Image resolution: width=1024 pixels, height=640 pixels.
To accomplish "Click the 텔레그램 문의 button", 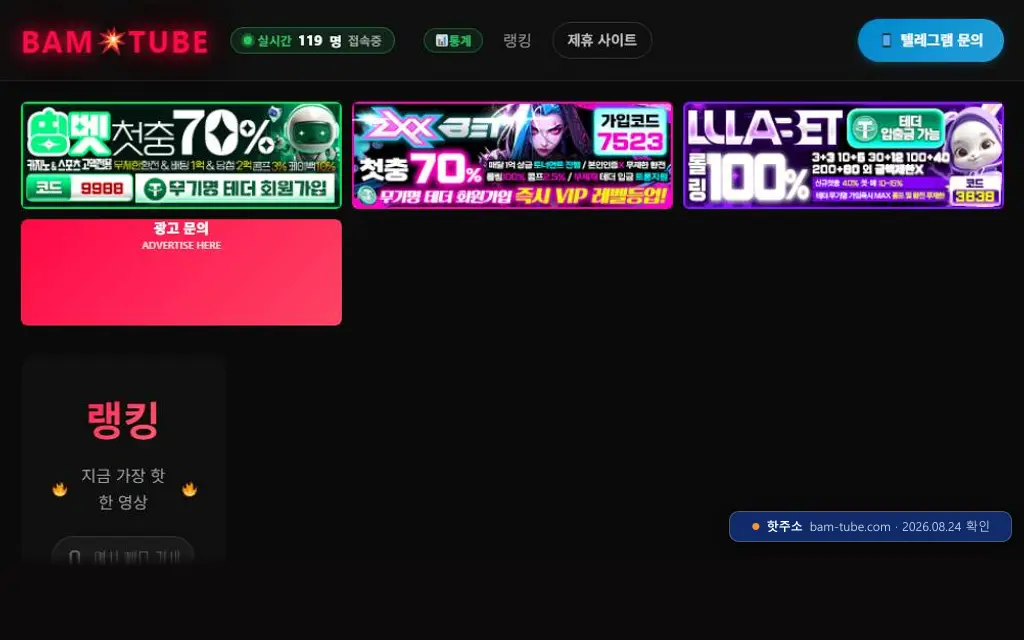I will click(931, 40).
